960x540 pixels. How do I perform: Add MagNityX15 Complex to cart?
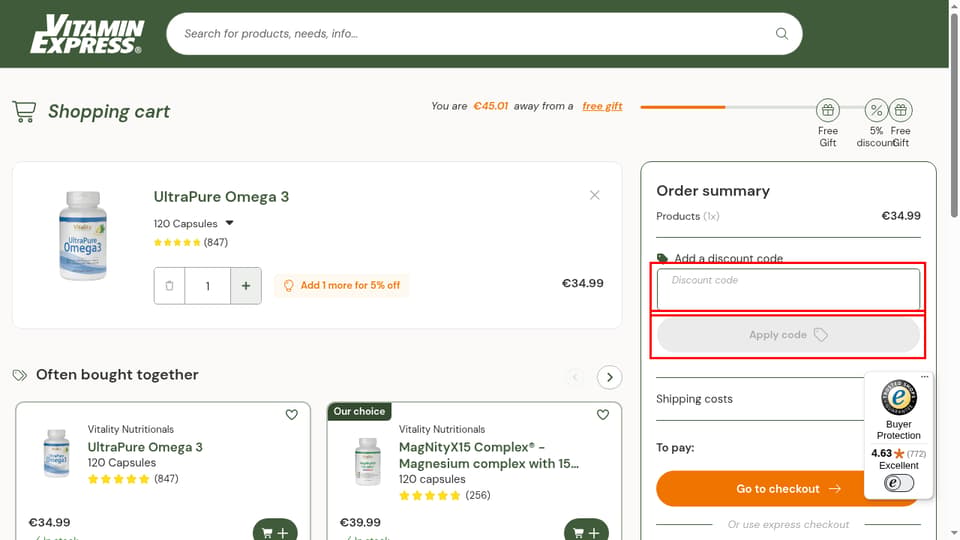click(x=587, y=532)
